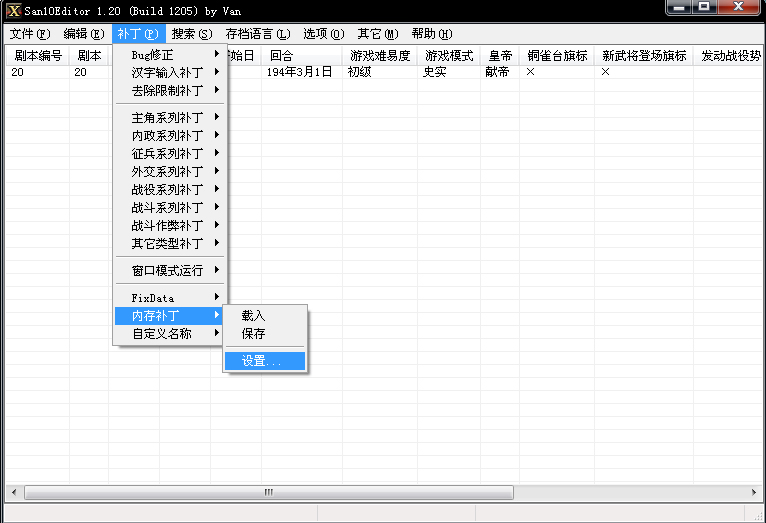The width and height of the screenshot is (766, 523).
Task: Choose 保存 in memory patch submenu
Action: [254, 334]
